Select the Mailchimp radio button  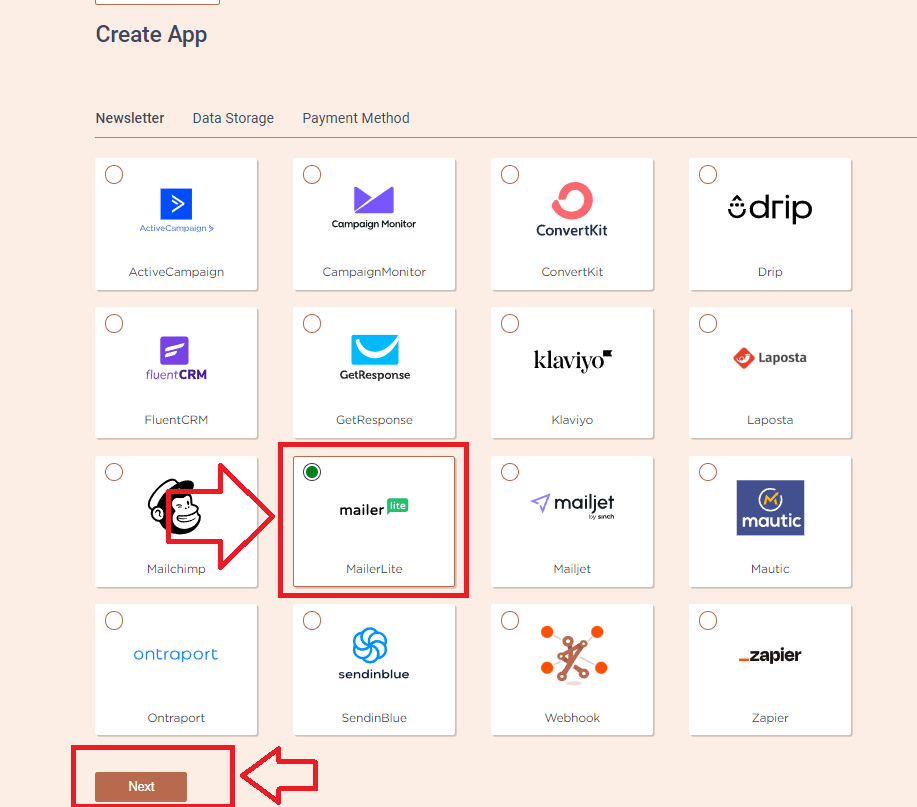point(114,472)
